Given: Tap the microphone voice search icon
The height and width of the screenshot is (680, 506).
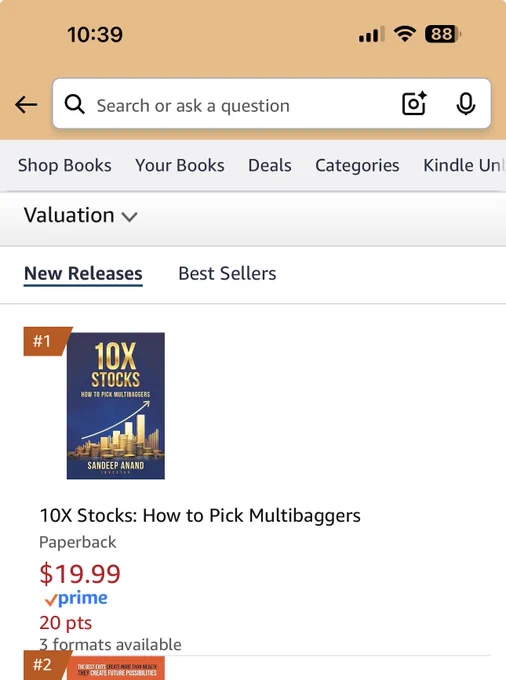Looking at the screenshot, I should click(x=466, y=104).
